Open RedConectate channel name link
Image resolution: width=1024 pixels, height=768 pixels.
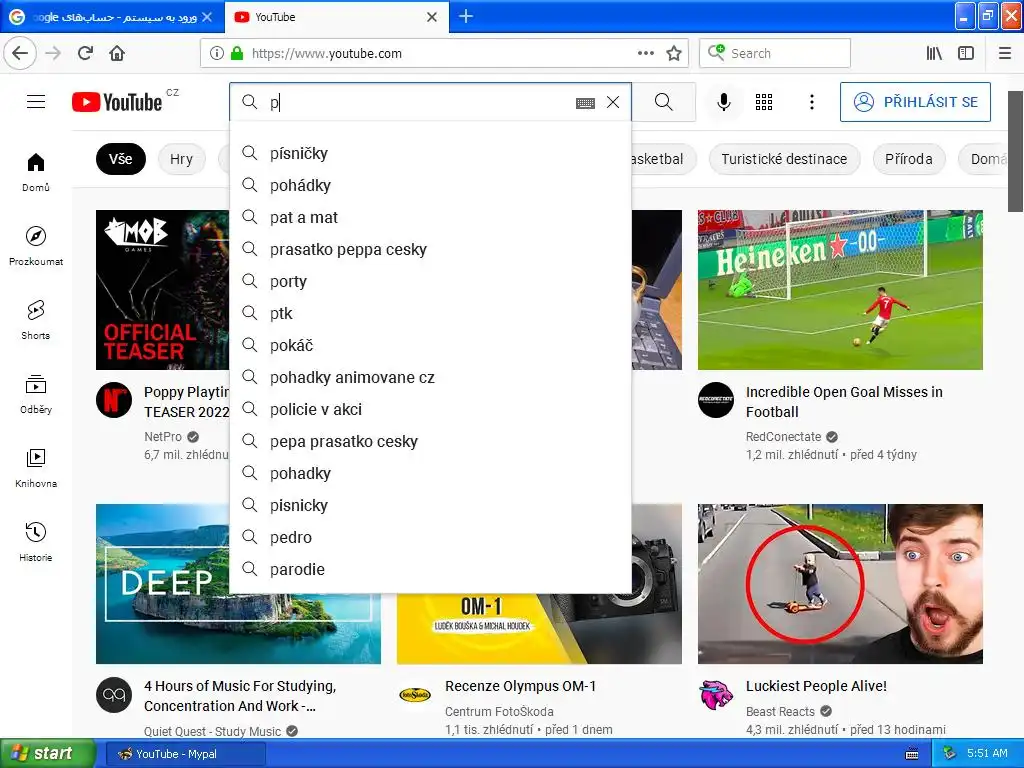click(x=784, y=436)
